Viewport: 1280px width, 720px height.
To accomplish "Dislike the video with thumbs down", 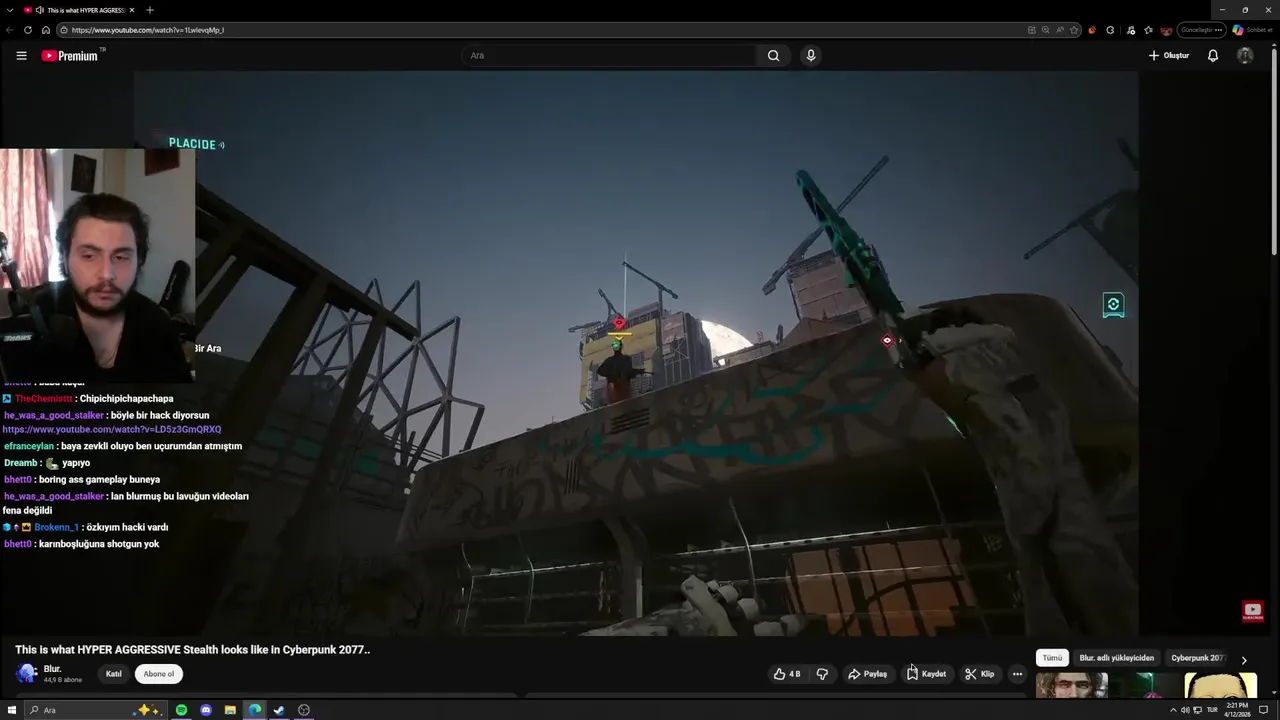I will [822, 674].
